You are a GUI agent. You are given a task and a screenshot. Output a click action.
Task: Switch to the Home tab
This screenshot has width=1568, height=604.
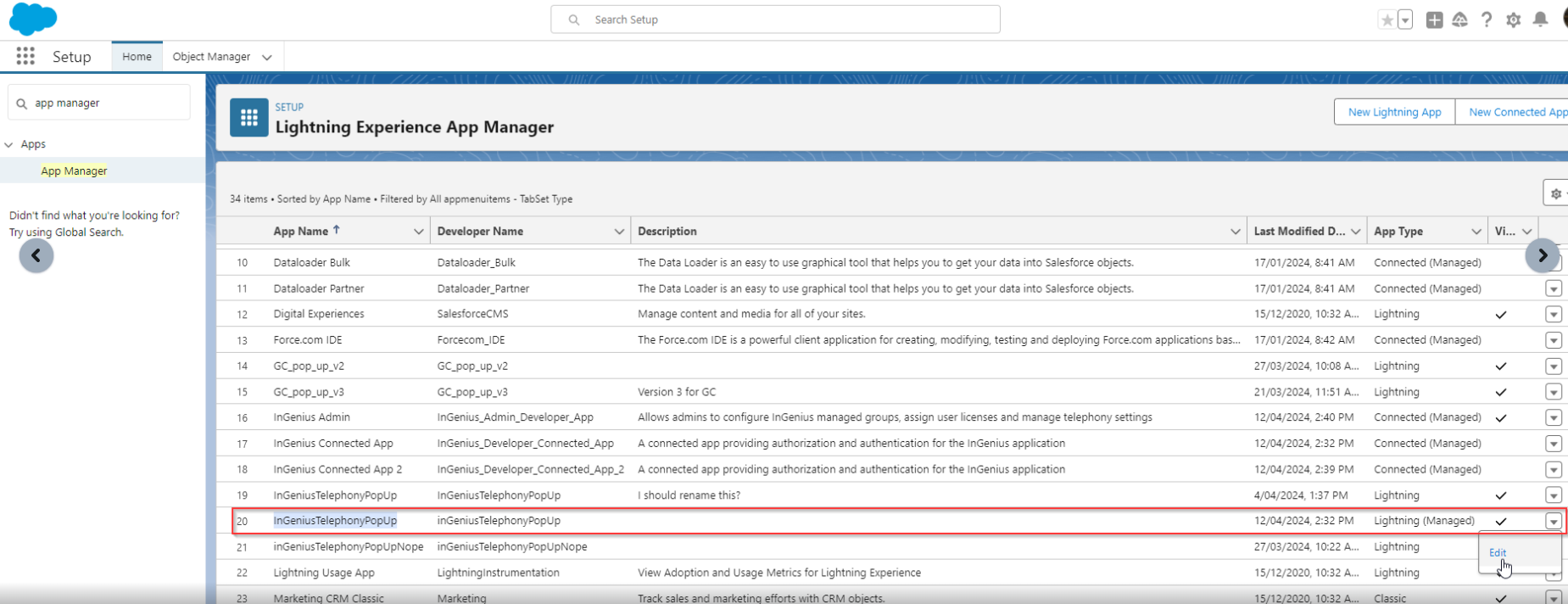(137, 57)
